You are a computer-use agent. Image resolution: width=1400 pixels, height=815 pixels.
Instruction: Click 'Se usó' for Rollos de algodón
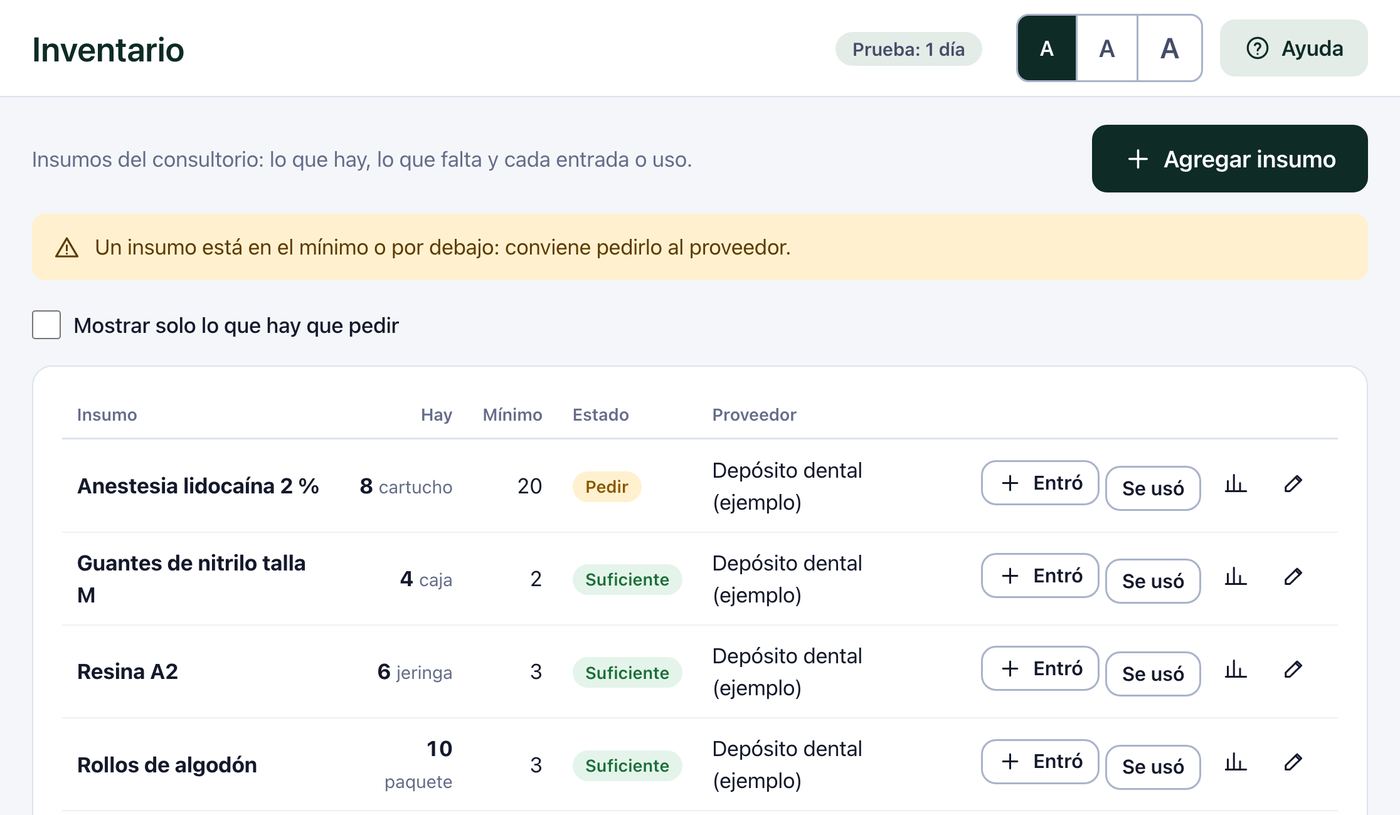pos(1153,767)
